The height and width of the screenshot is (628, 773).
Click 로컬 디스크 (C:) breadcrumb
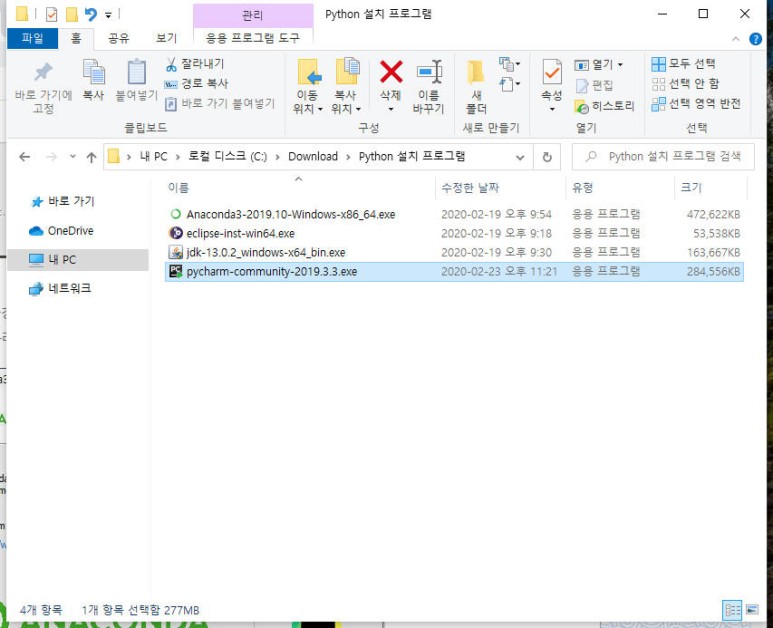pos(228,157)
